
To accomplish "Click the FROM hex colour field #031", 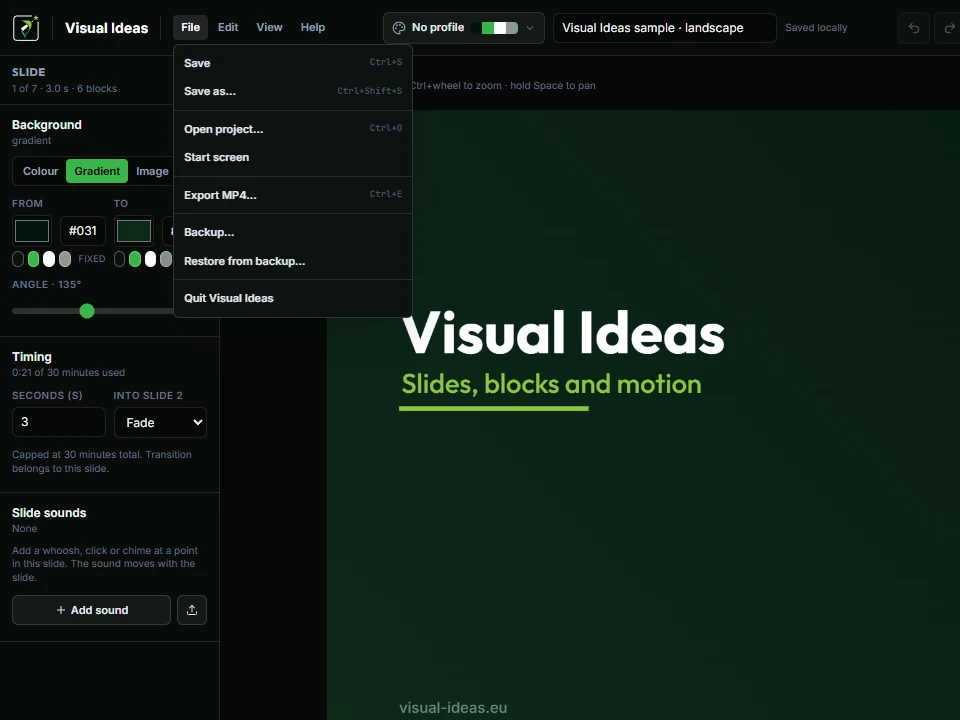I will [x=83, y=231].
